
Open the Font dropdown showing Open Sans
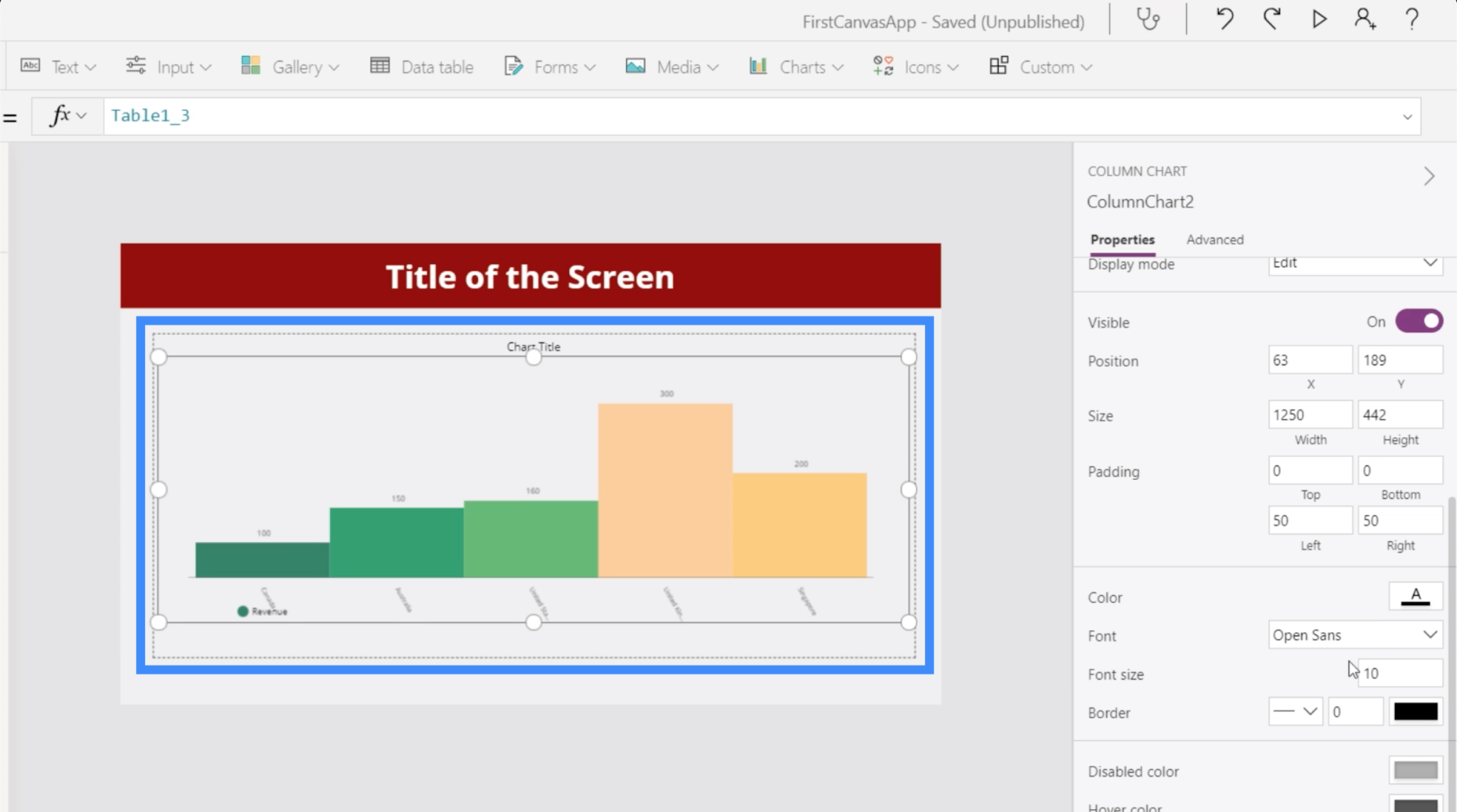click(1355, 635)
